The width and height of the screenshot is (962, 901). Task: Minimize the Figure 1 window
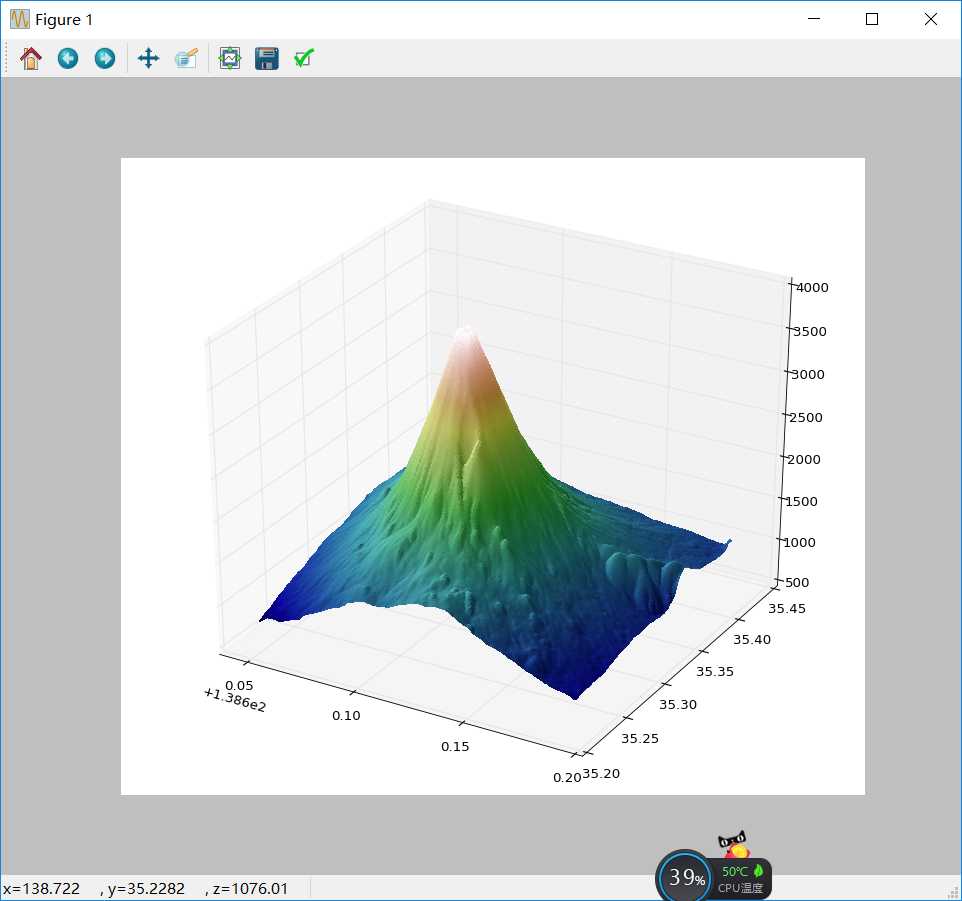pyautogui.click(x=814, y=19)
